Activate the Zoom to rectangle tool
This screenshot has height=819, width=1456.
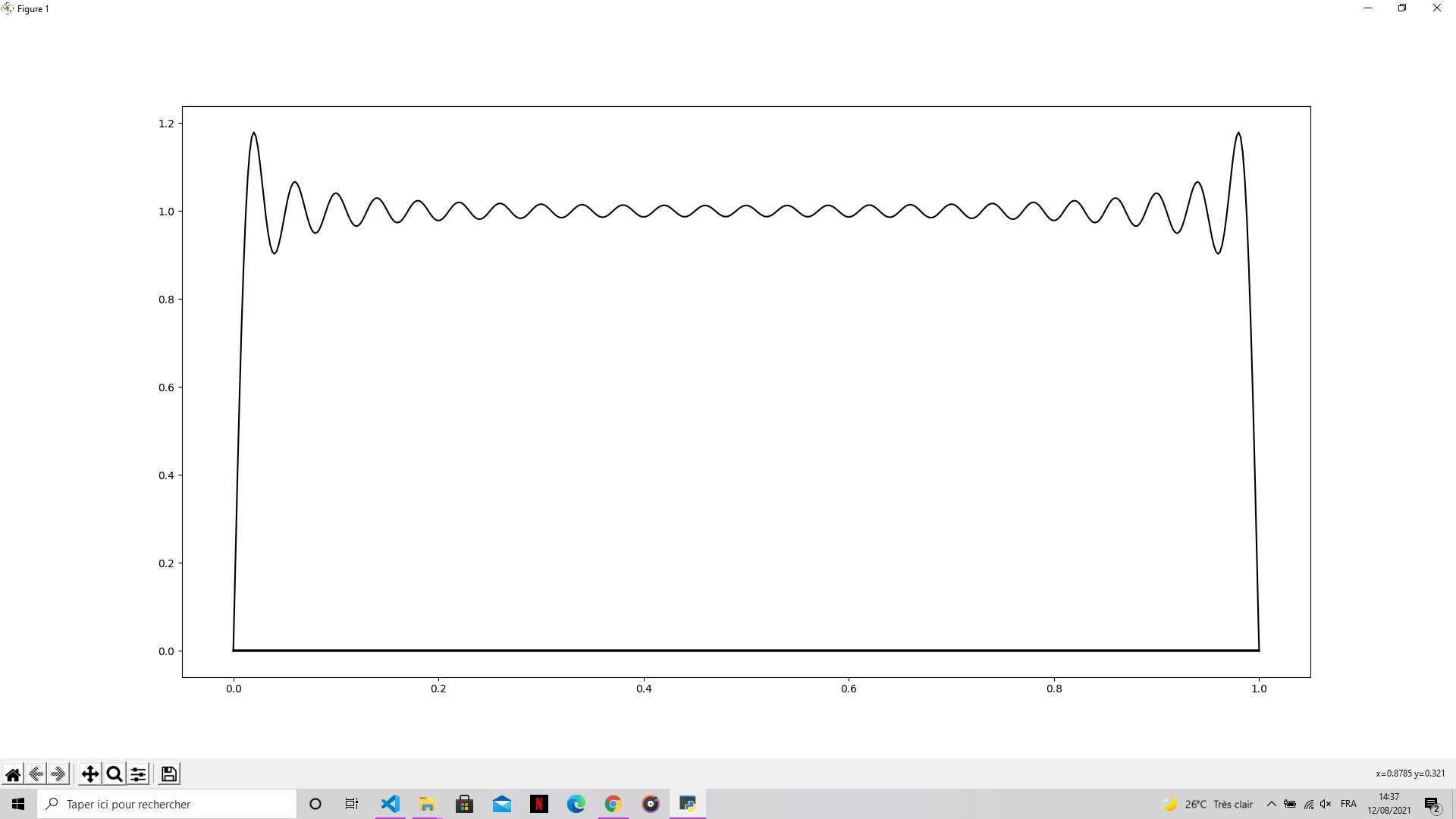click(115, 774)
